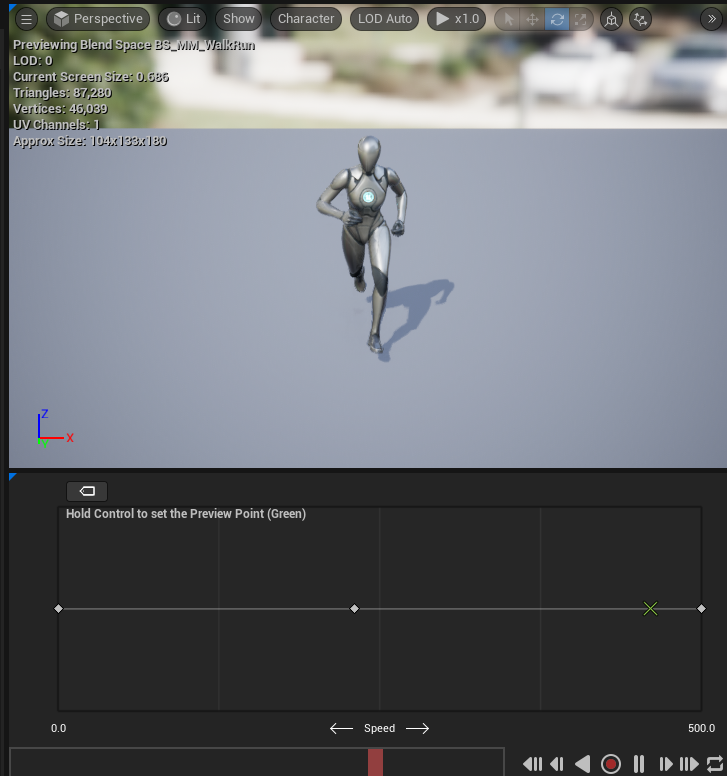This screenshot has width=727, height=776.
Task: Click the x1.0 playback speed button
Action: (x=455, y=19)
